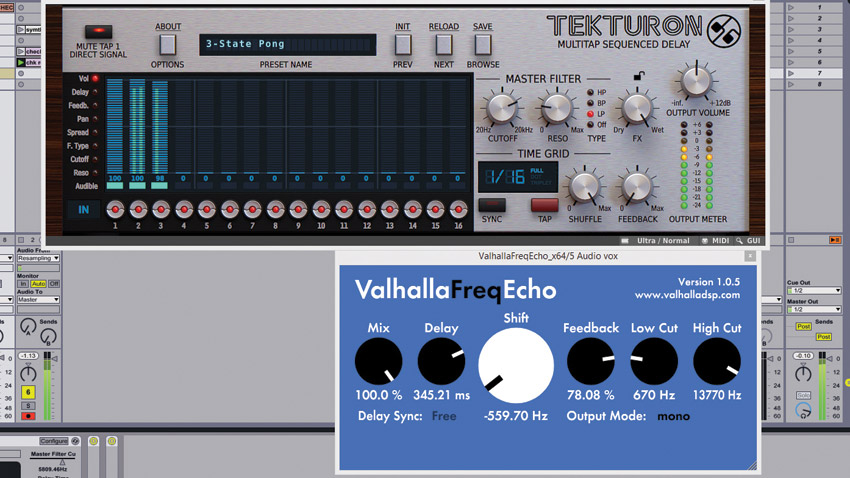Click the INIT / PREV button
The image size is (850, 478).
tap(403, 45)
